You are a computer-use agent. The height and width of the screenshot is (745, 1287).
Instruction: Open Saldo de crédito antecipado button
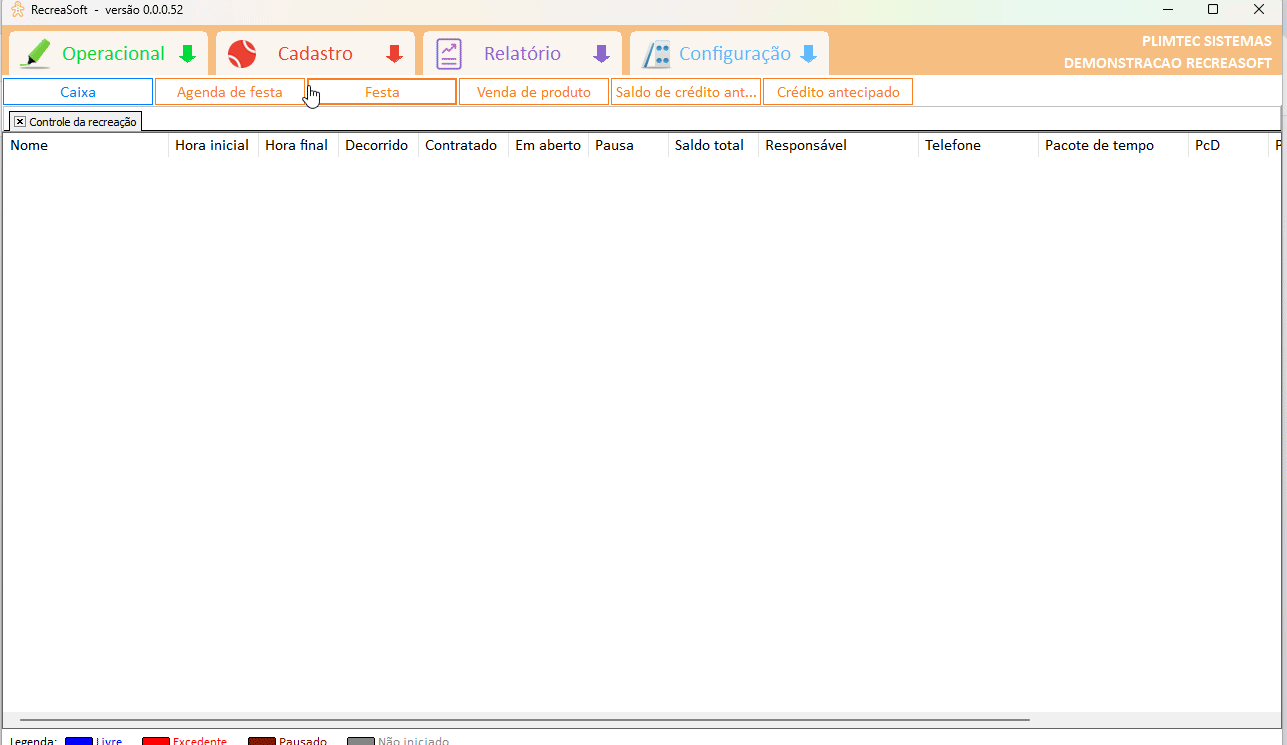tap(686, 92)
